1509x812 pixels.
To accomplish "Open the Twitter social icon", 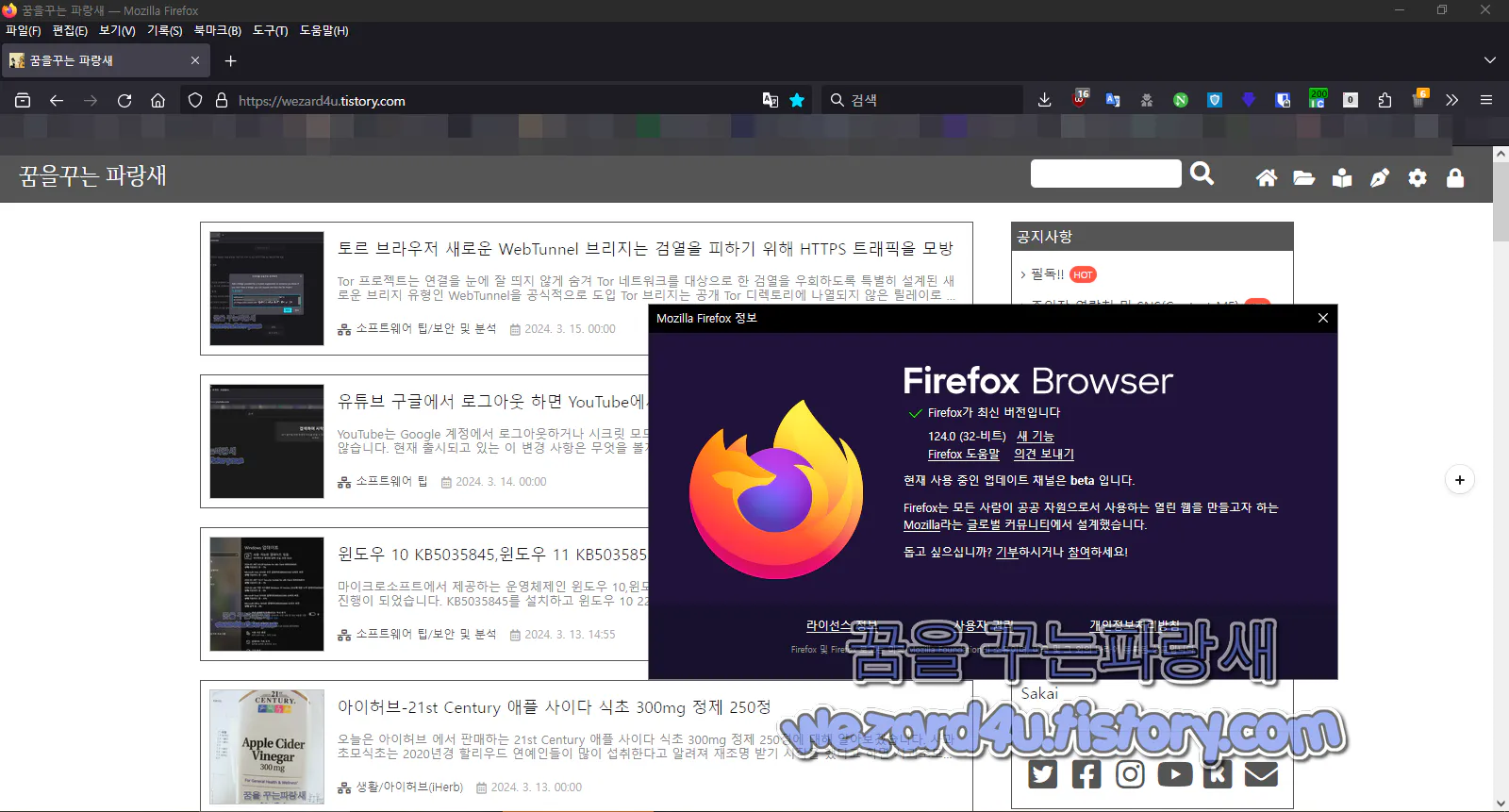I will 1042,774.
